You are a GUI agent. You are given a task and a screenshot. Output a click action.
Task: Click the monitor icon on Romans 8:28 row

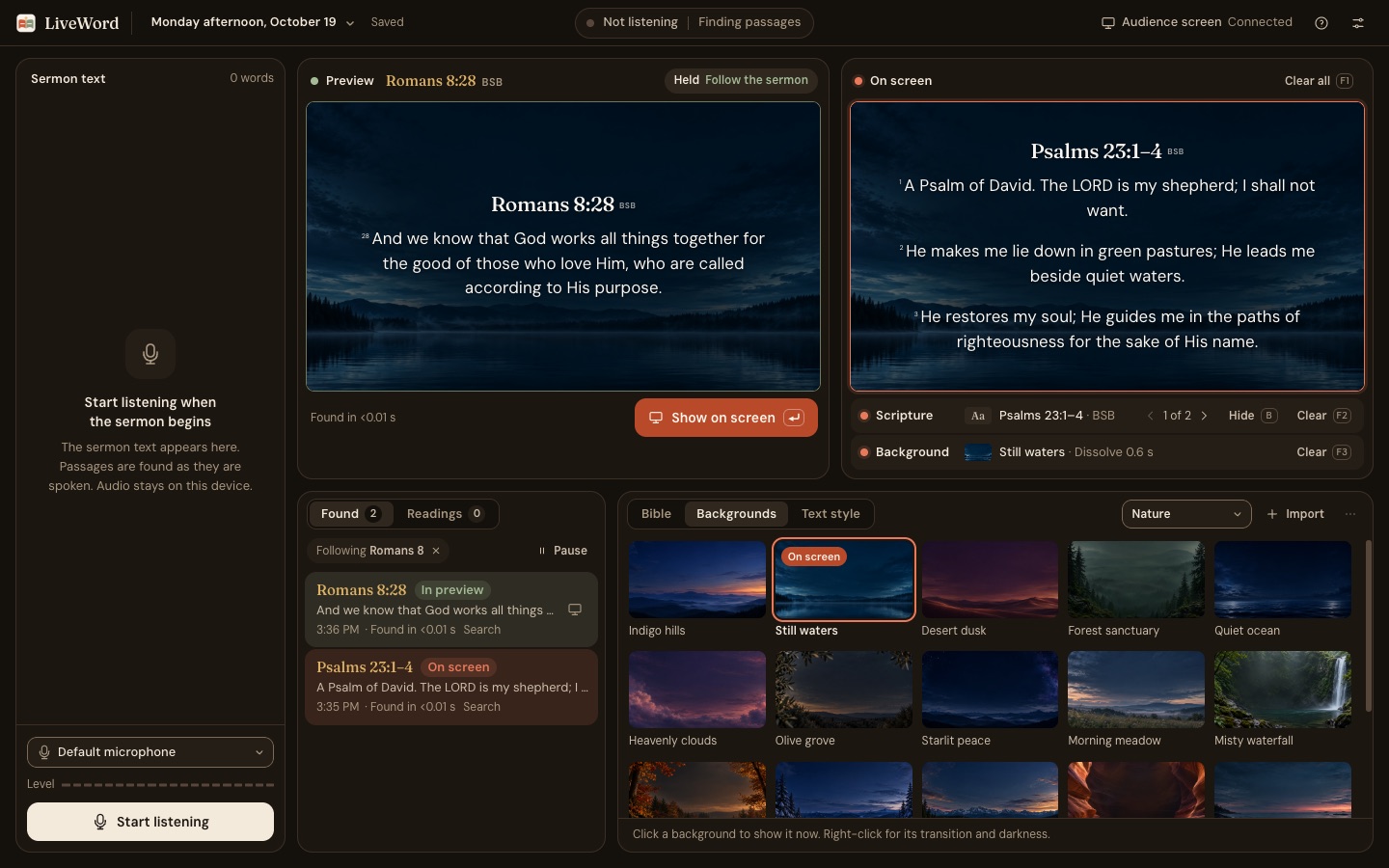pos(575,610)
